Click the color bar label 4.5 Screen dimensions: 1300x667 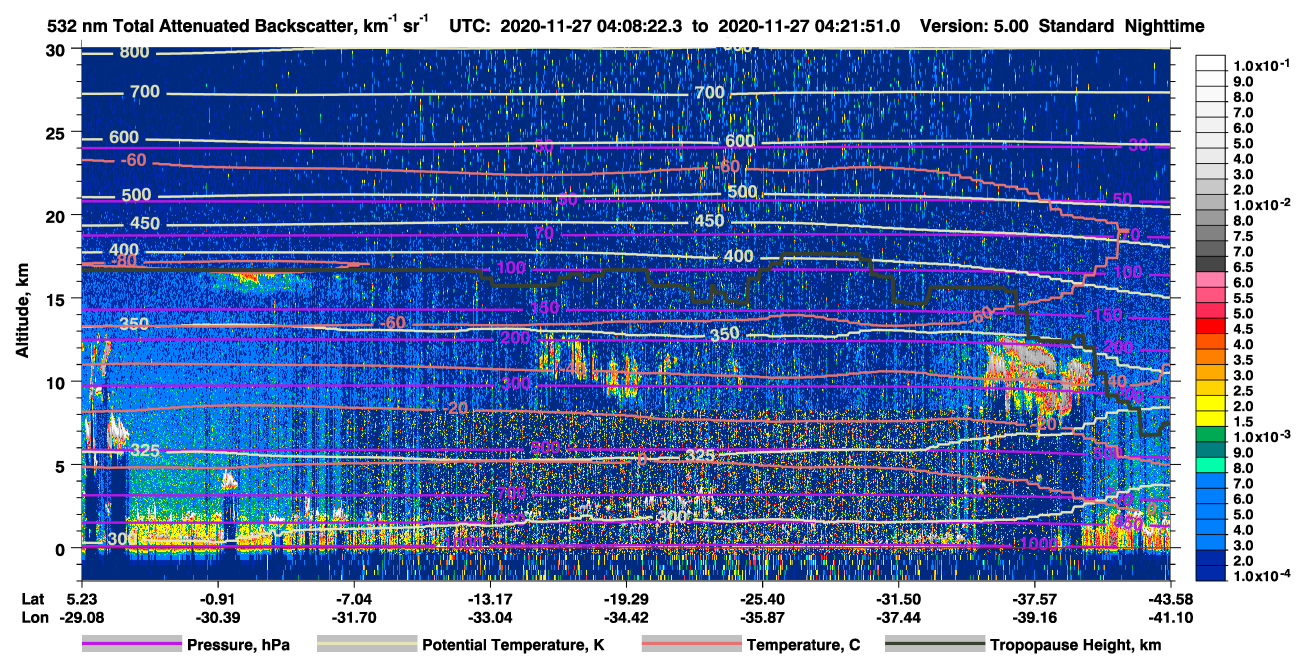click(x=1243, y=328)
